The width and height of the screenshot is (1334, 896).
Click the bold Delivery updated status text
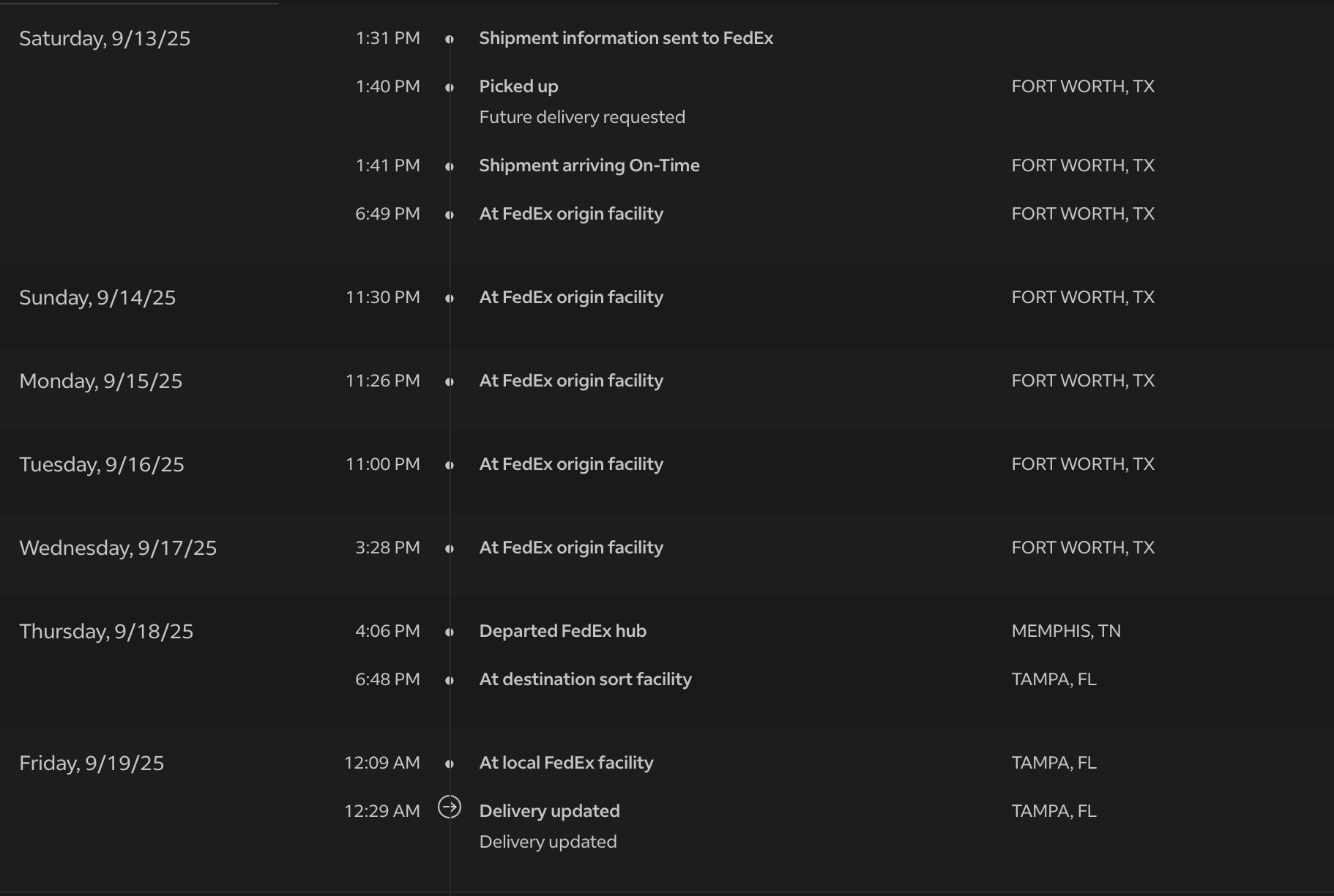(x=549, y=811)
